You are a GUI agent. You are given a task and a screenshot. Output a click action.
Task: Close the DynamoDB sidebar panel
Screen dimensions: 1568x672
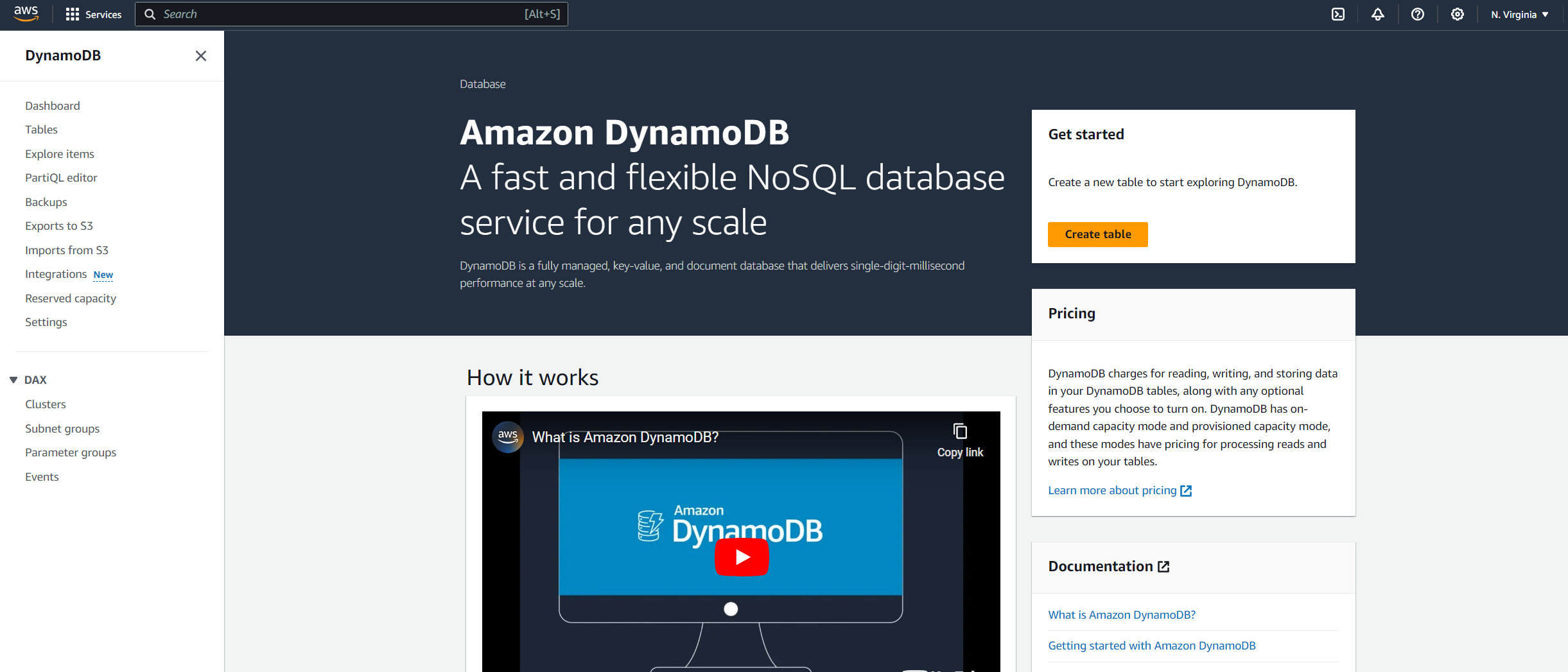point(201,56)
